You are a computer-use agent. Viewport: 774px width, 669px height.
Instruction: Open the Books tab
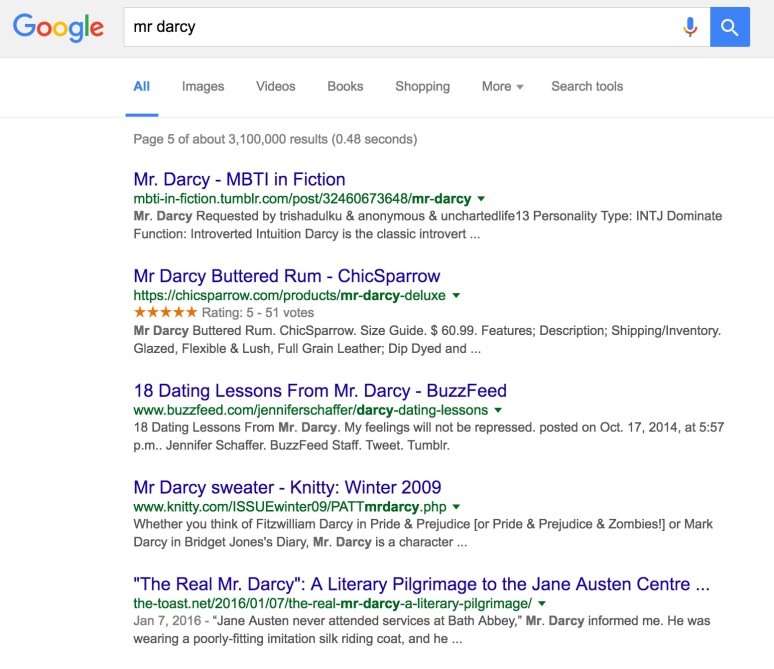[345, 86]
